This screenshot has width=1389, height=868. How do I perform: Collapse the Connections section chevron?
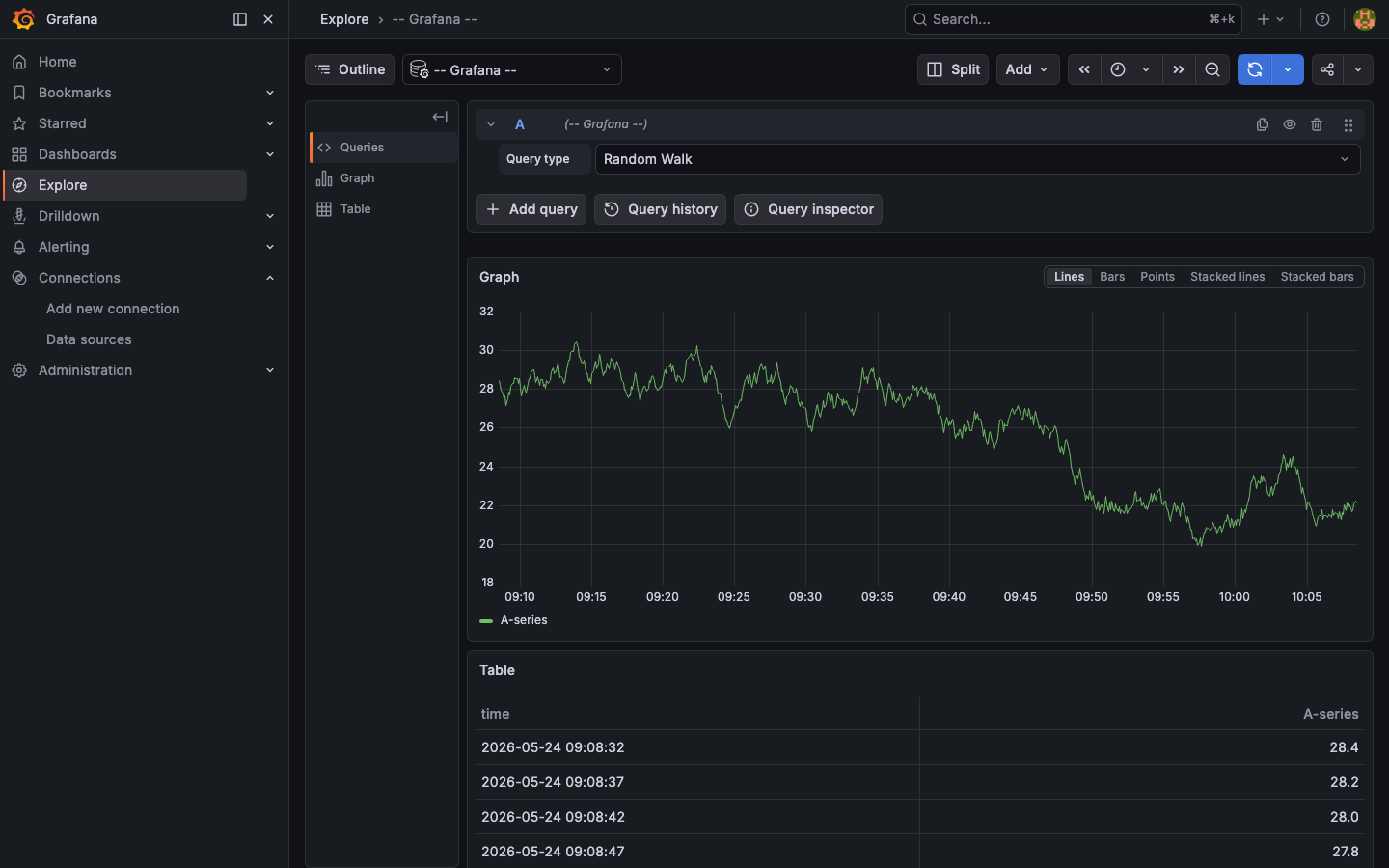click(x=270, y=278)
